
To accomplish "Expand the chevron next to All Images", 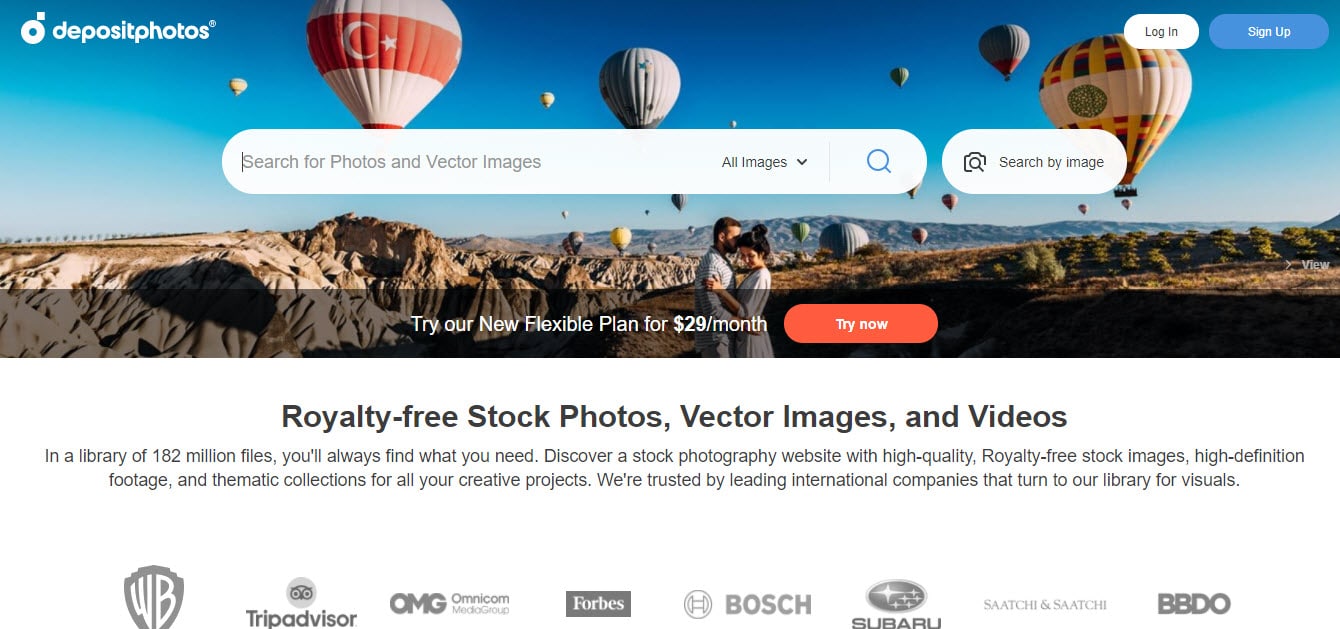I will point(801,162).
